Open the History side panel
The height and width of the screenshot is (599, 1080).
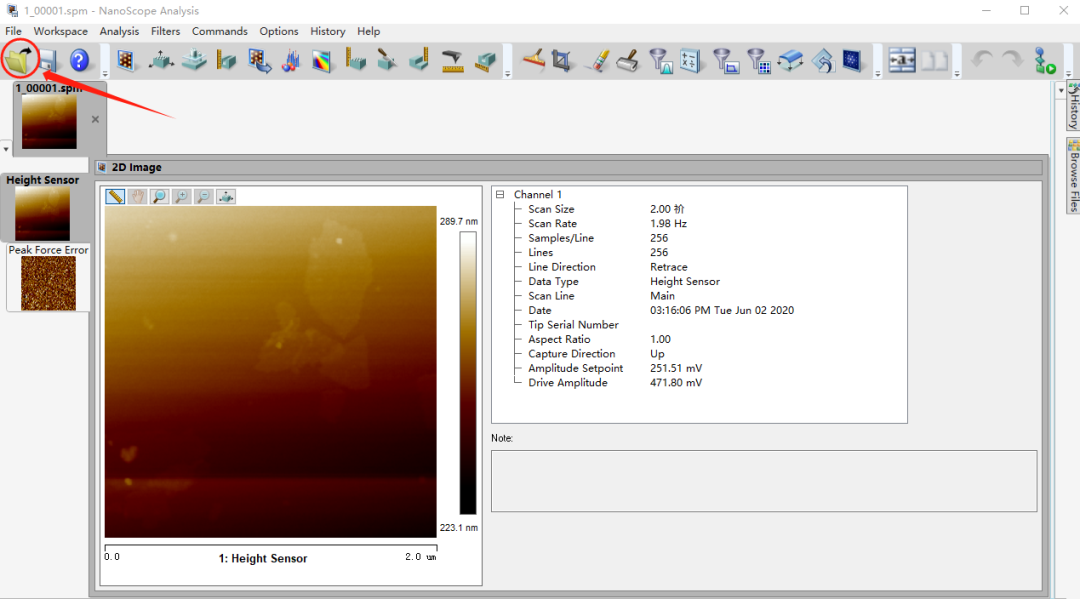coord(1073,108)
